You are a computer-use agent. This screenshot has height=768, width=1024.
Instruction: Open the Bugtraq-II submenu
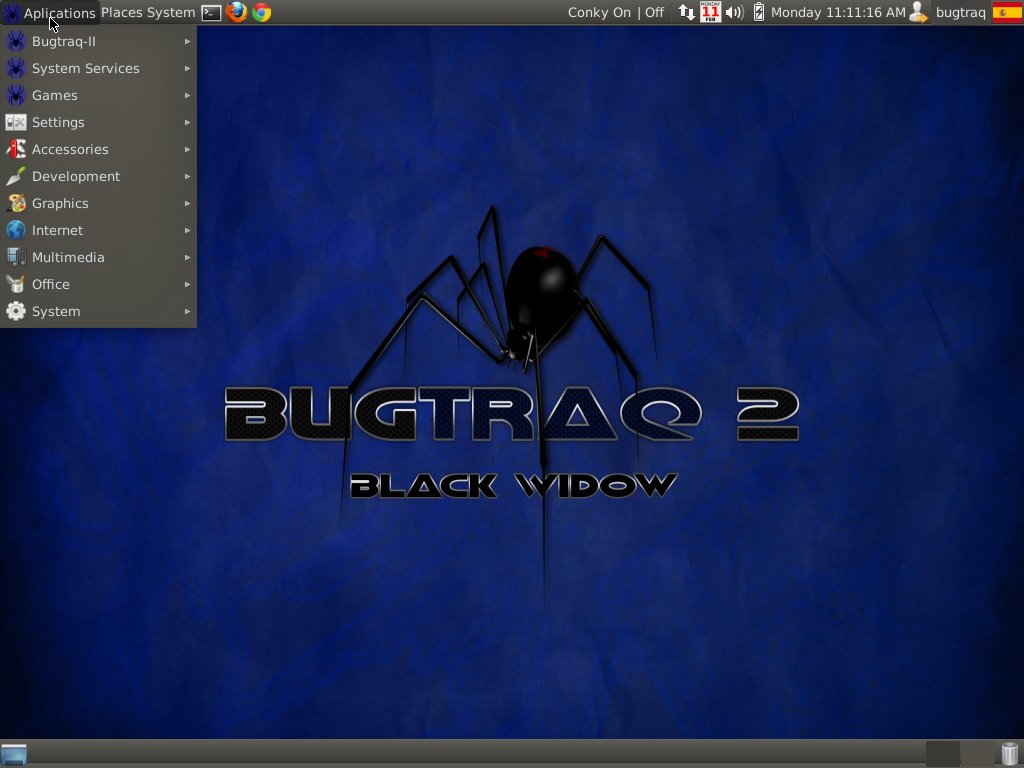tap(99, 41)
